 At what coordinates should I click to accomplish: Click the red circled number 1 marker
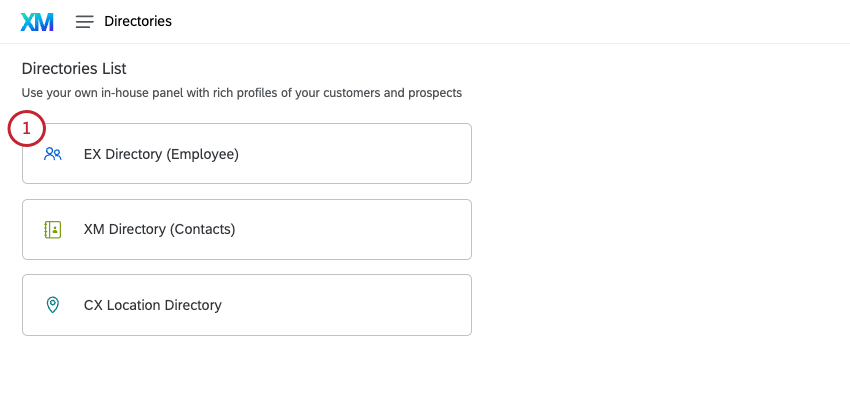click(27, 129)
